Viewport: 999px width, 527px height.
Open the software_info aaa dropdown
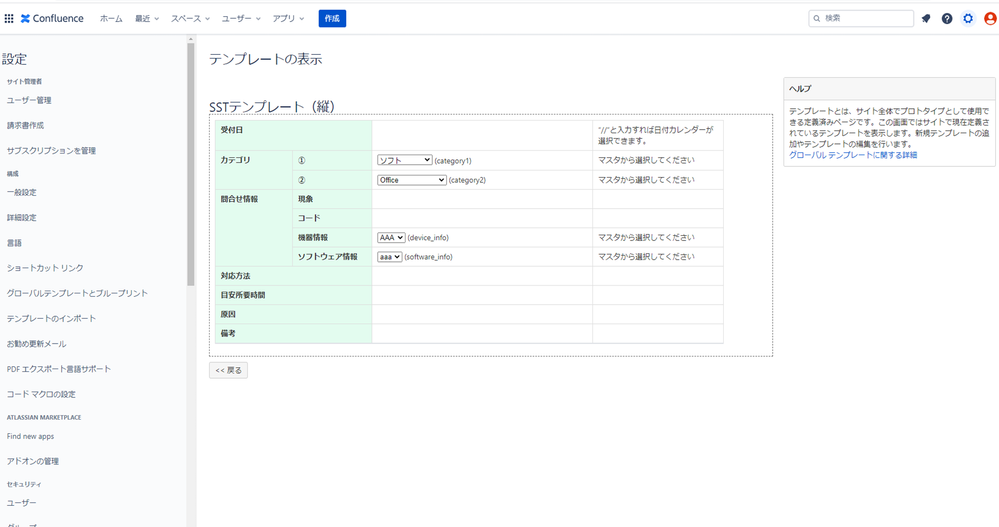click(389, 257)
